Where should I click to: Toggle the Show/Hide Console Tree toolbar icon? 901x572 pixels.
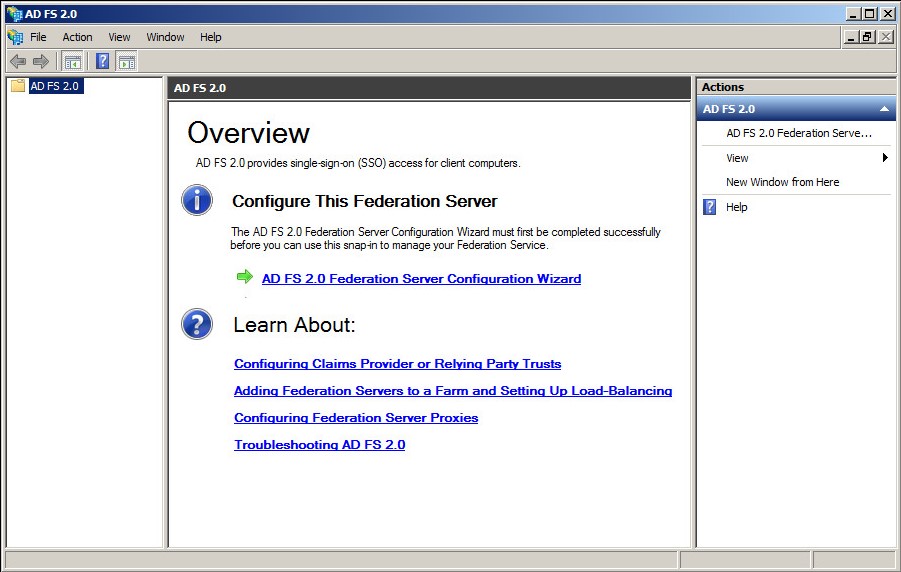click(72, 61)
